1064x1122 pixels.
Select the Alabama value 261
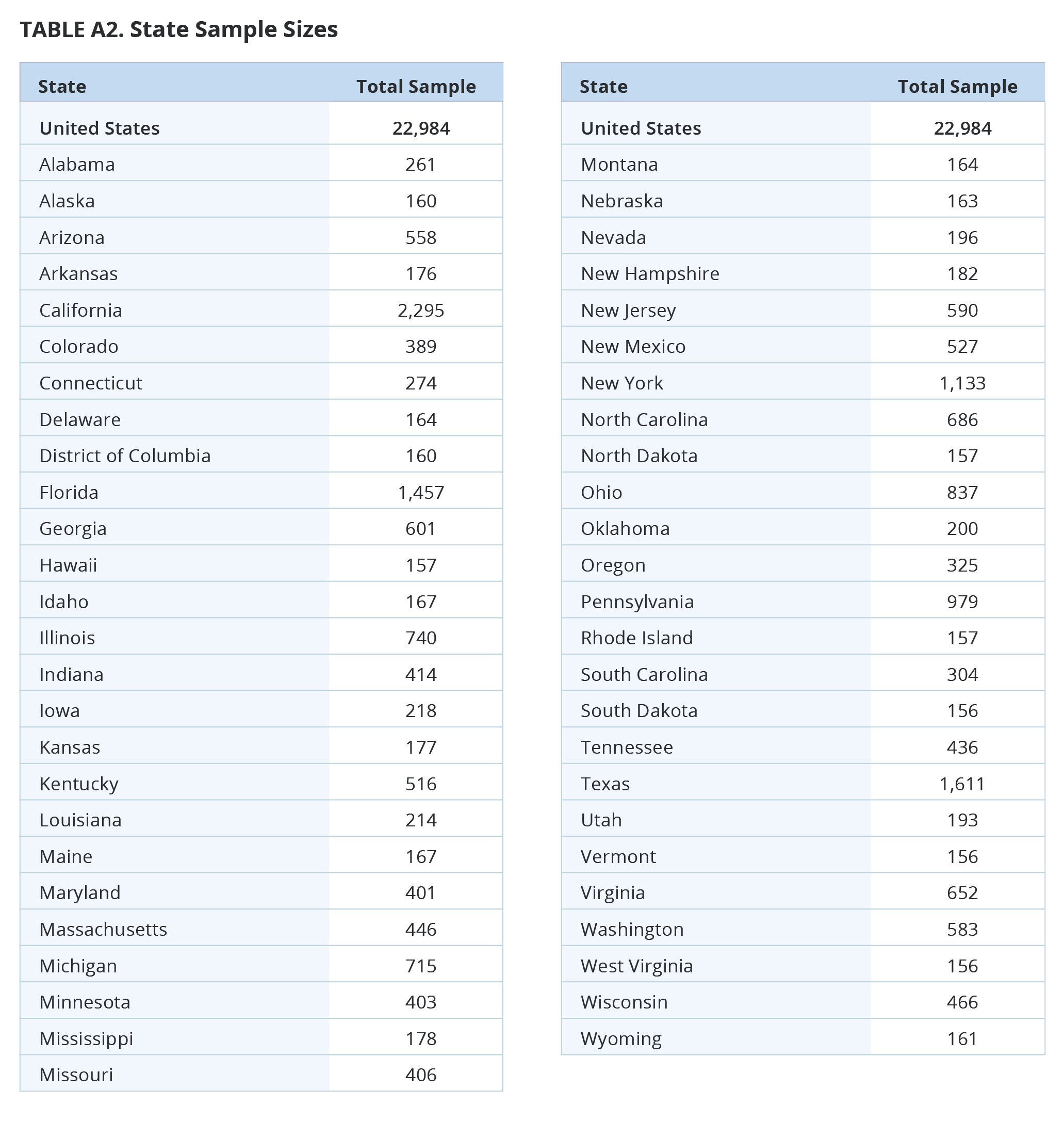coord(421,164)
